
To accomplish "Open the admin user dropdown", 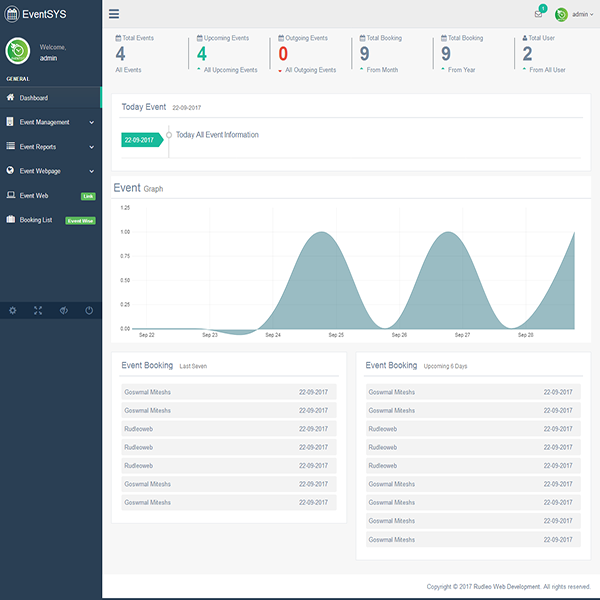I will click(582, 14).
